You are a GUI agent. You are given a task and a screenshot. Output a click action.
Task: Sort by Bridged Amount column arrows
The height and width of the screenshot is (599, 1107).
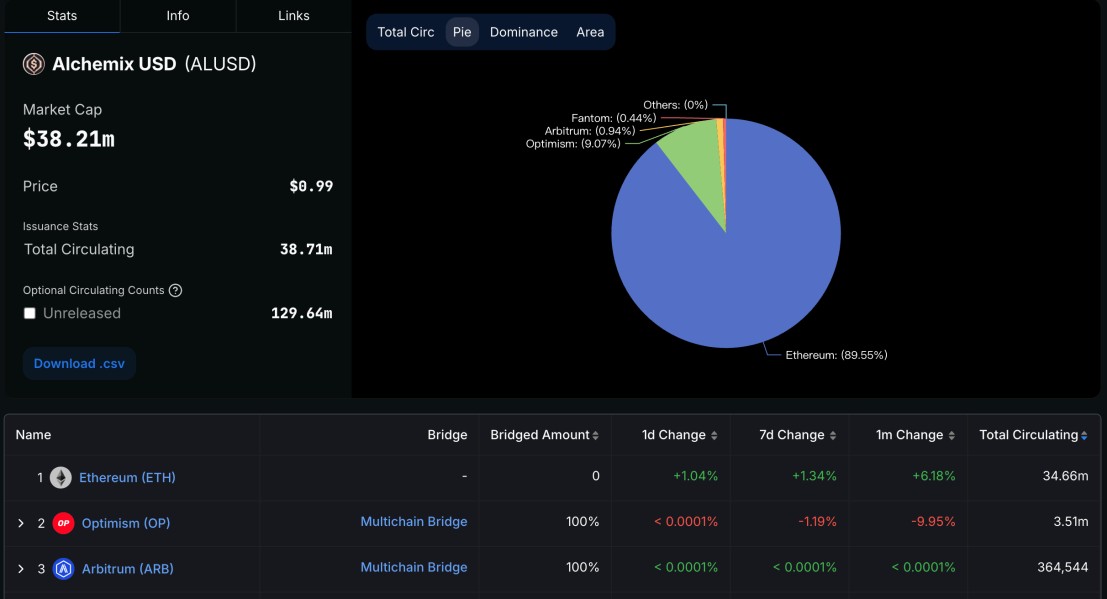click(x=596, y=436)
